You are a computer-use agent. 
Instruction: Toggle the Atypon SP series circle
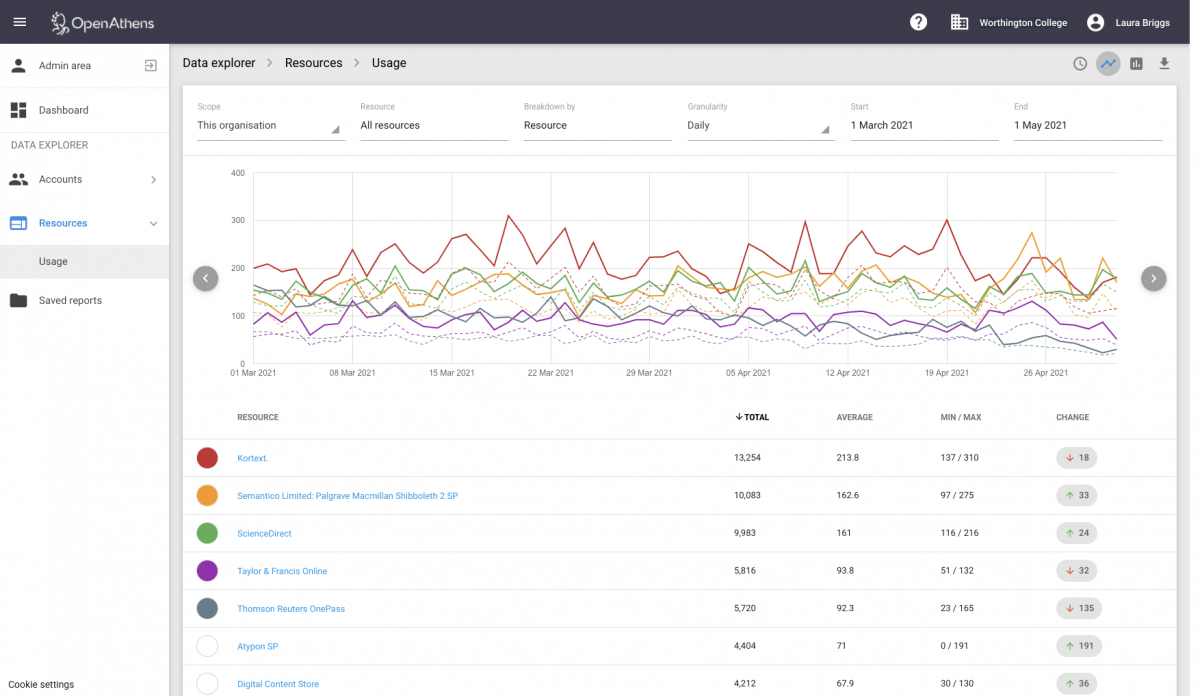pos(207,646)
